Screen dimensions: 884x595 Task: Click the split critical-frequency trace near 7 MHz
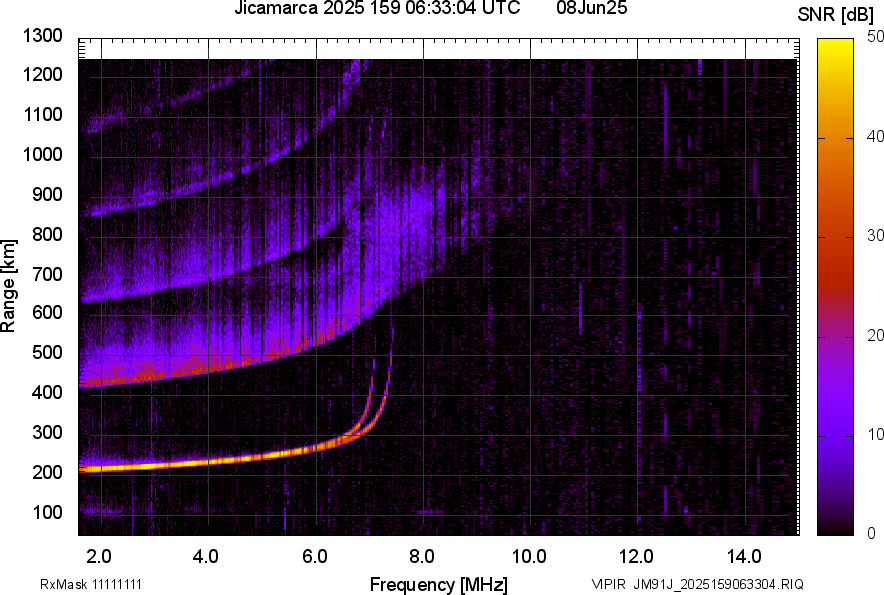click(x=377, y=397)
